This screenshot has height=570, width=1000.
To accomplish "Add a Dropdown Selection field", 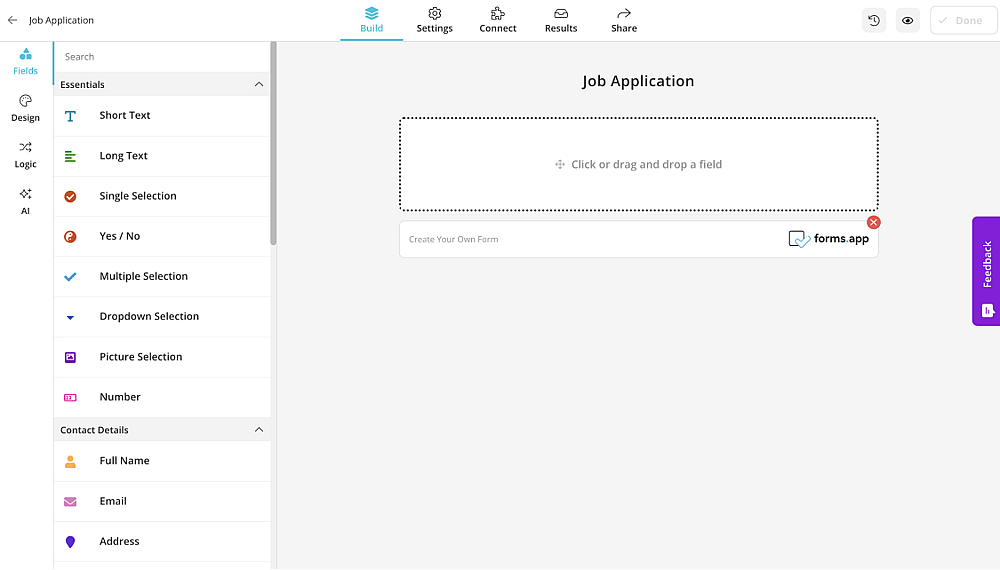I will (162, 316).
